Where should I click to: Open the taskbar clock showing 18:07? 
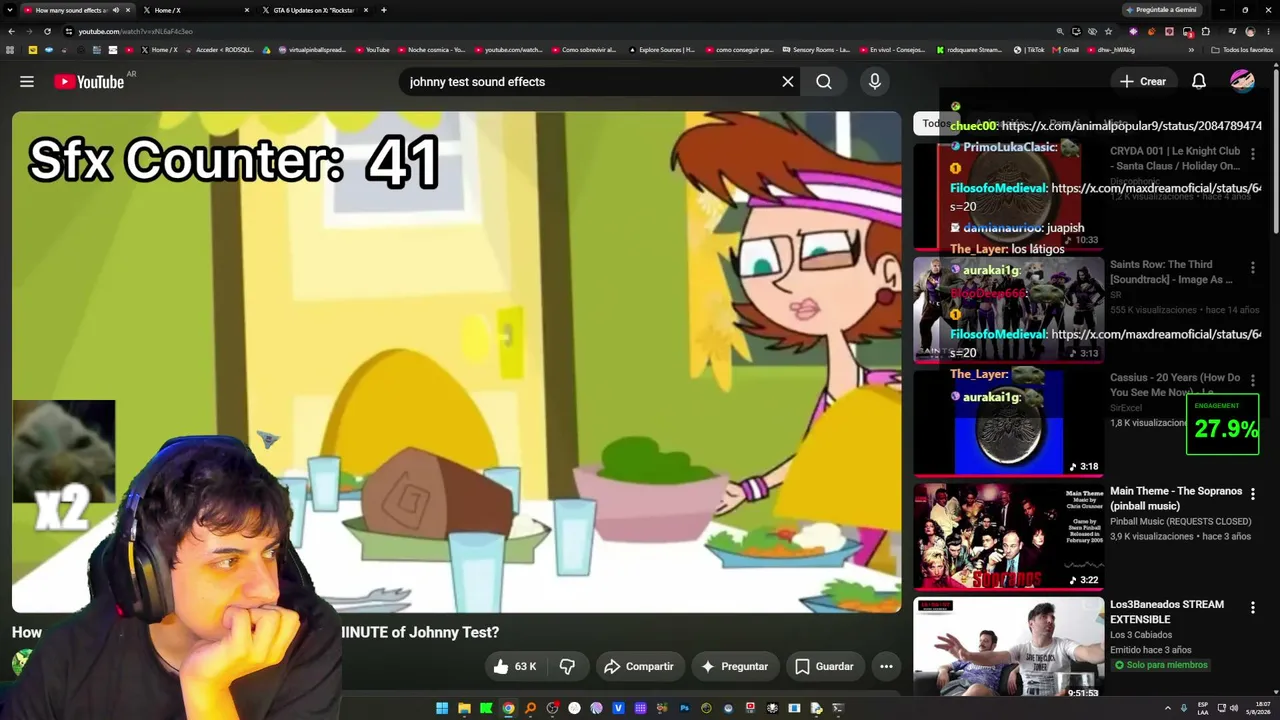click(1258, 708)
